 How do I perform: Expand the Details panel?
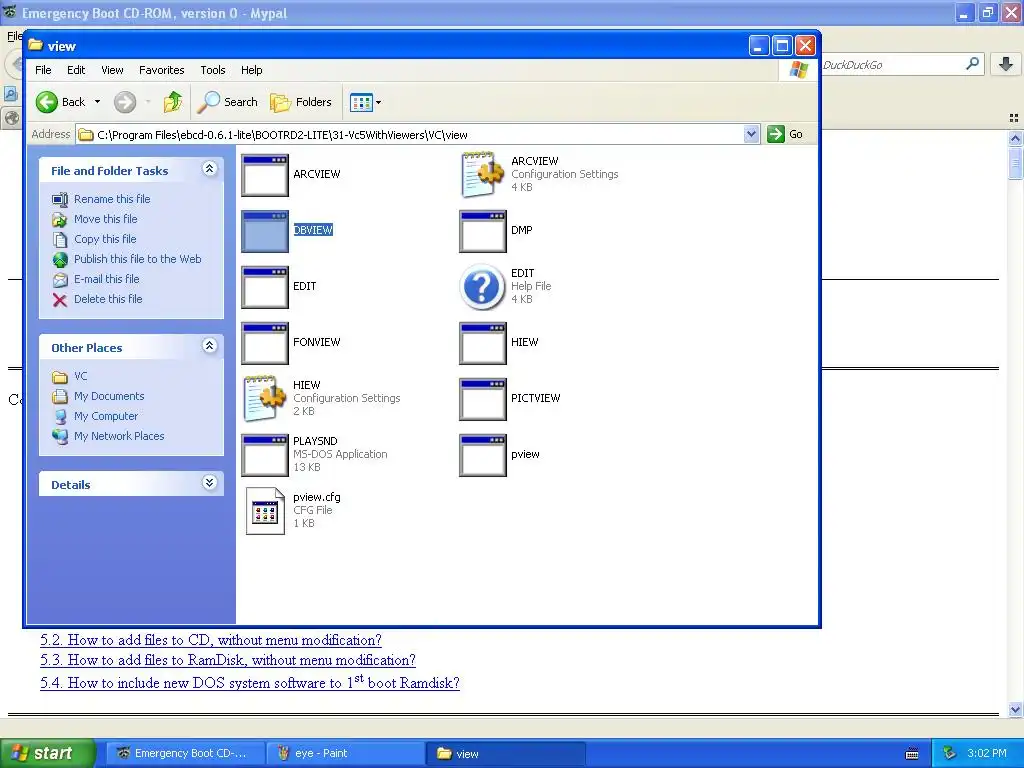[x=209, y=483]
